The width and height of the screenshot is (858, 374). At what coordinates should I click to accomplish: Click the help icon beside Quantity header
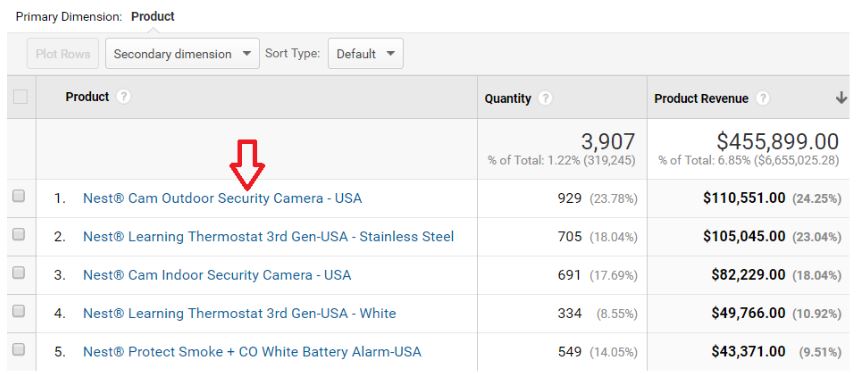point(545,99)
